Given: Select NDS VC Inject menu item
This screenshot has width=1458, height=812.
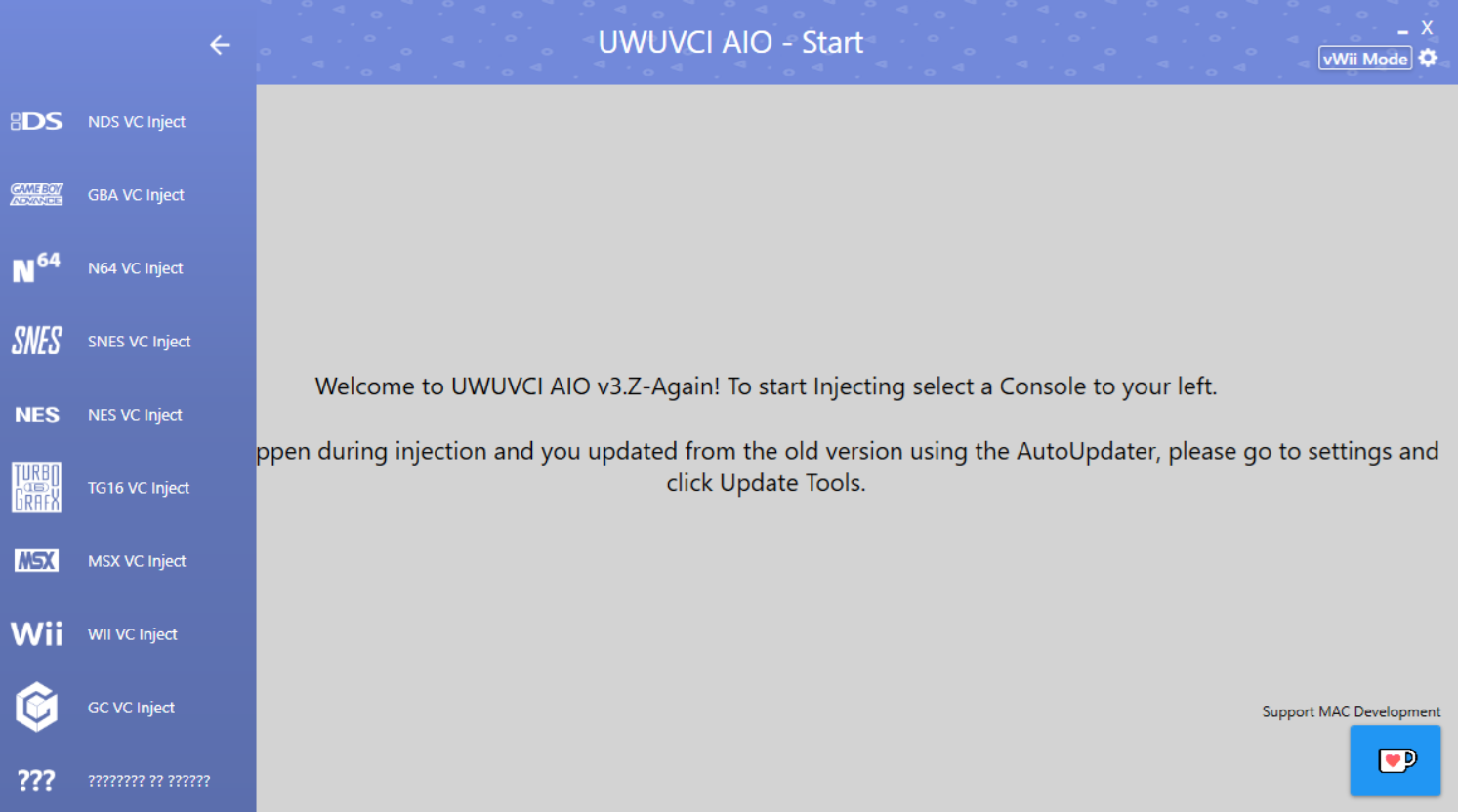Looking at the screenshot, I should point(137,122).
